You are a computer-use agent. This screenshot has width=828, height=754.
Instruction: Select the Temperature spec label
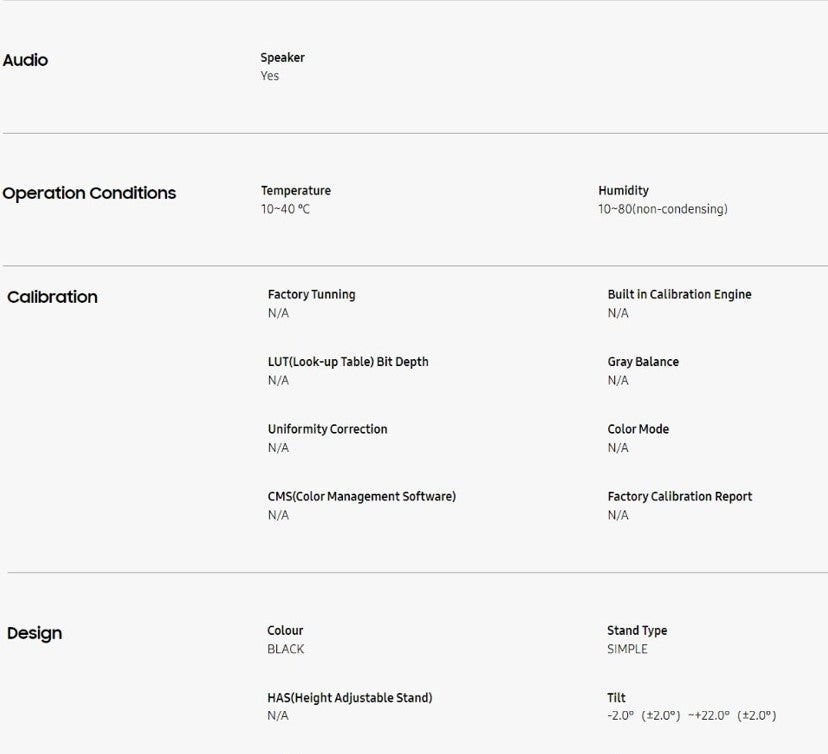click(295, 191)
